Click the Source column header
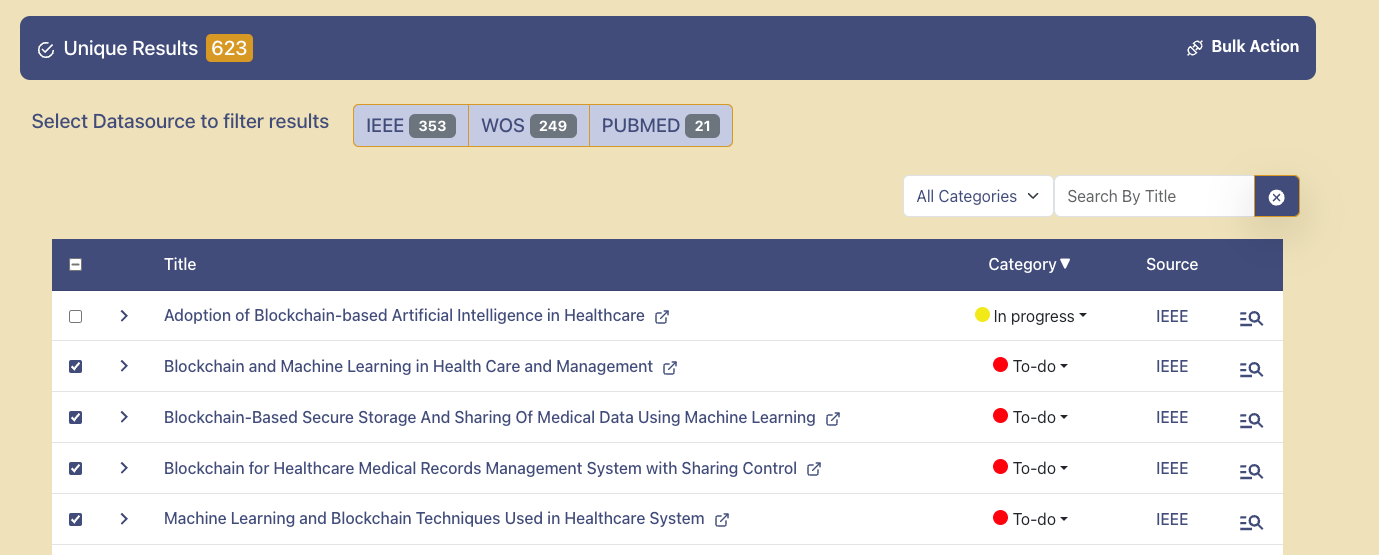Viewport: 1379px width, 555px height. coord(1172,265)
